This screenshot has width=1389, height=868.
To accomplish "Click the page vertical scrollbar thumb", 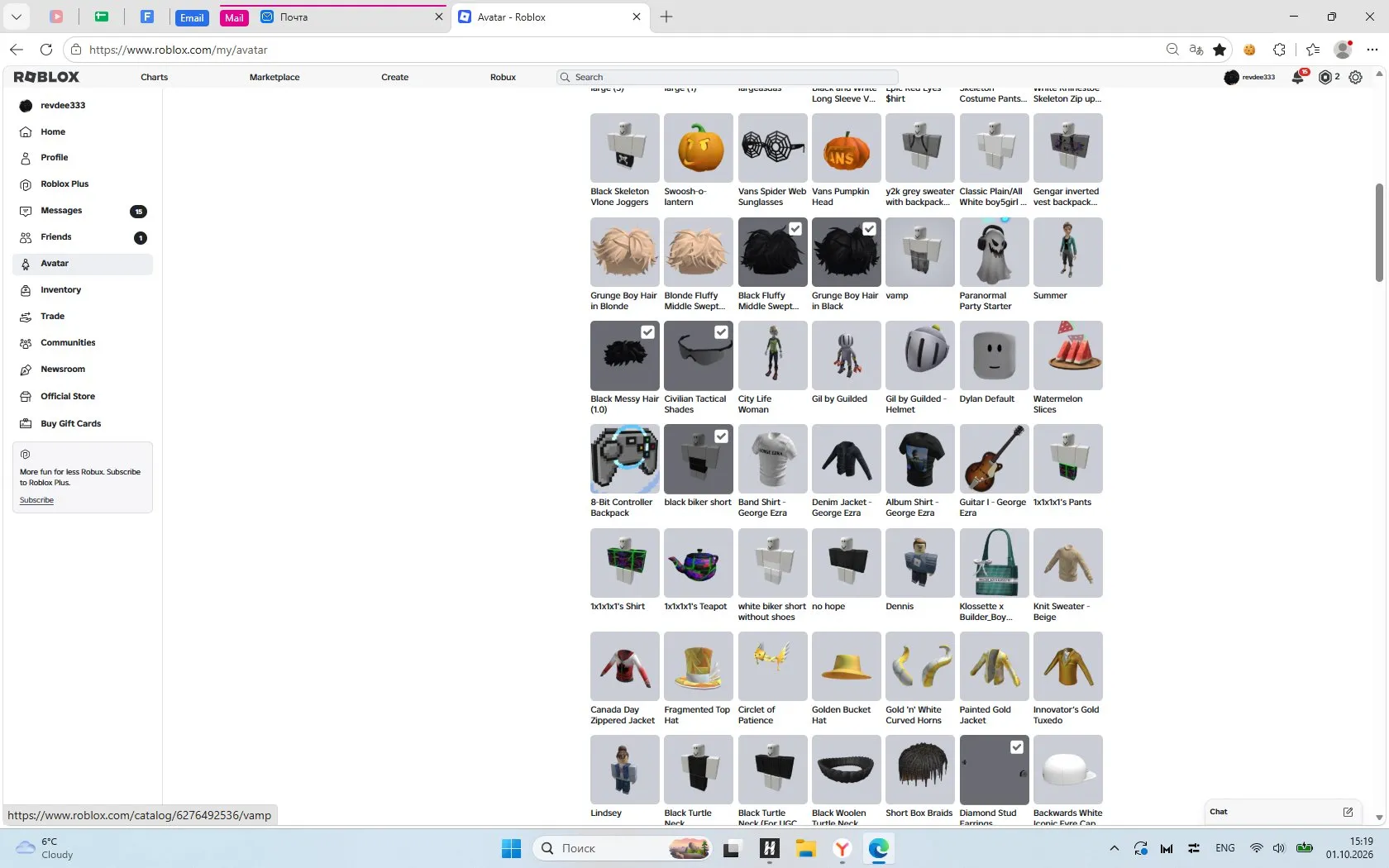I will (1379, 233).
